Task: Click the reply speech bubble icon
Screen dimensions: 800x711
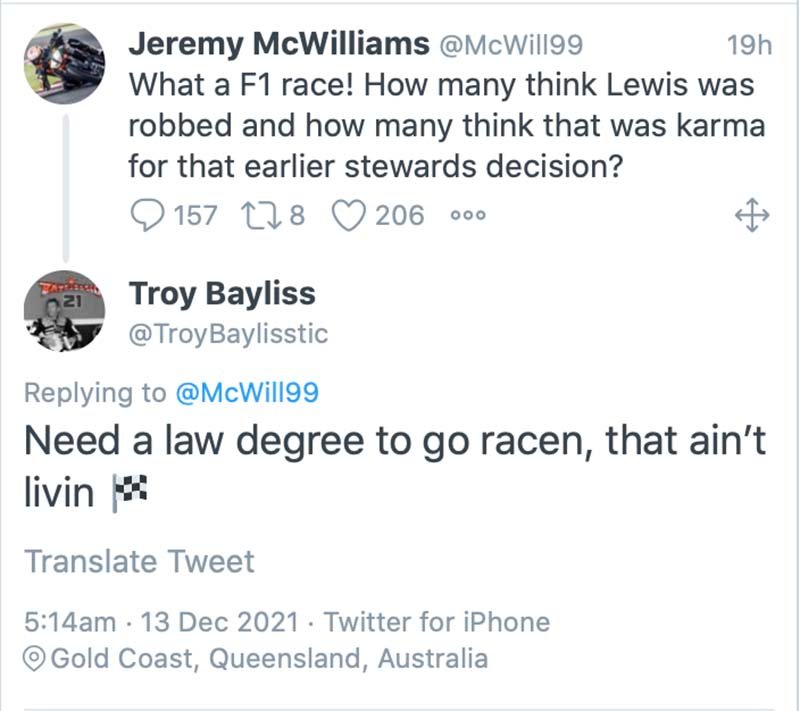Action: [x=149, y=215]
